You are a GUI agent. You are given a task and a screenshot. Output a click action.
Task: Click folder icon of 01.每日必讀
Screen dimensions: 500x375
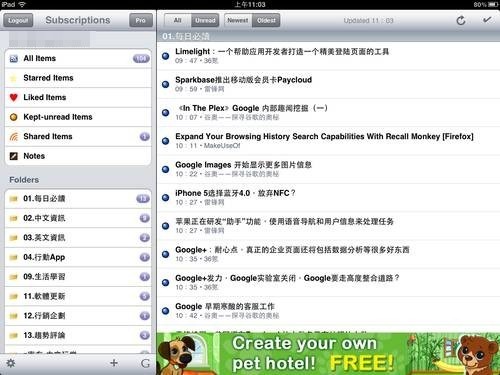click(x=14, y=199)
